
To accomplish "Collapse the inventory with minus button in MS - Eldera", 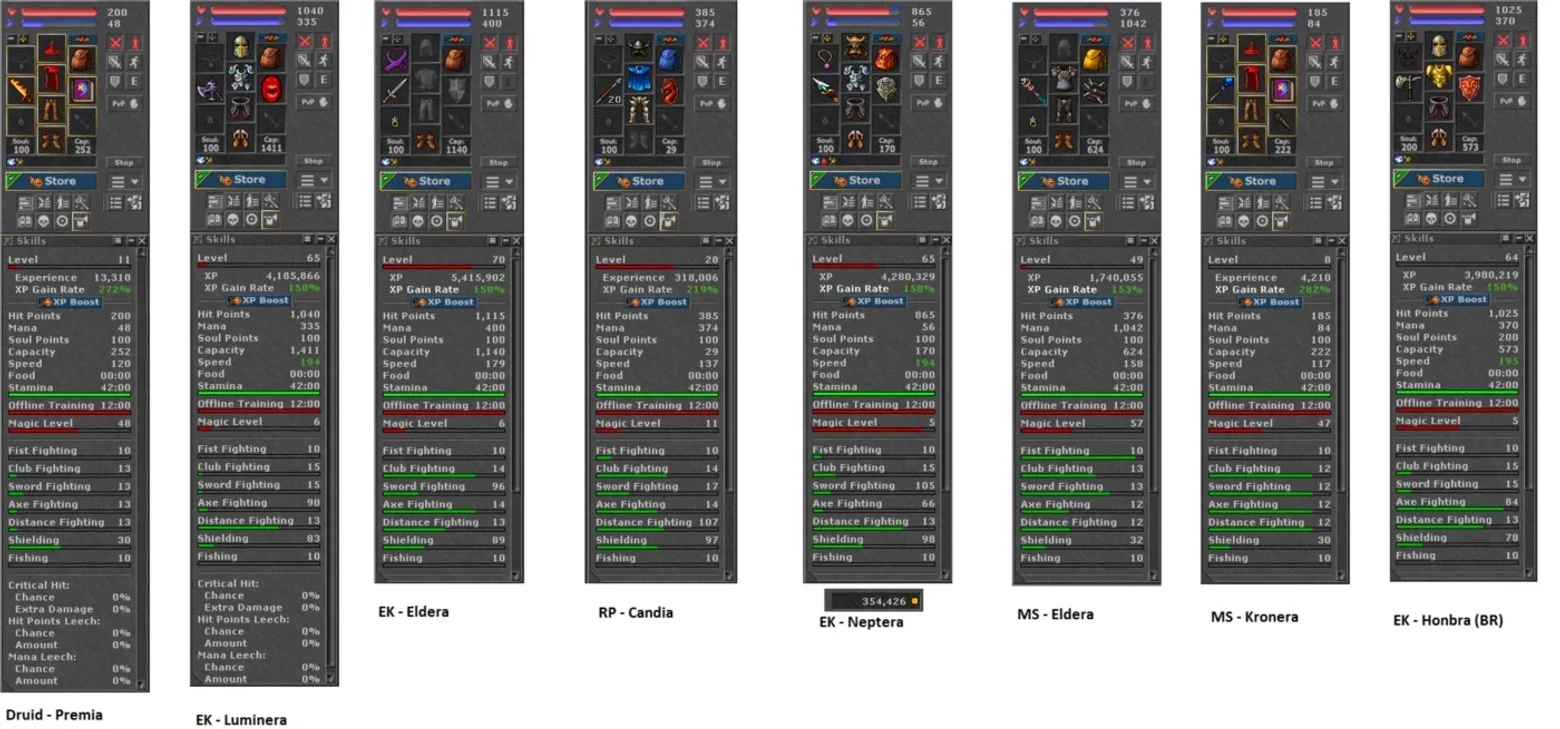I will tap(1022, 39).
